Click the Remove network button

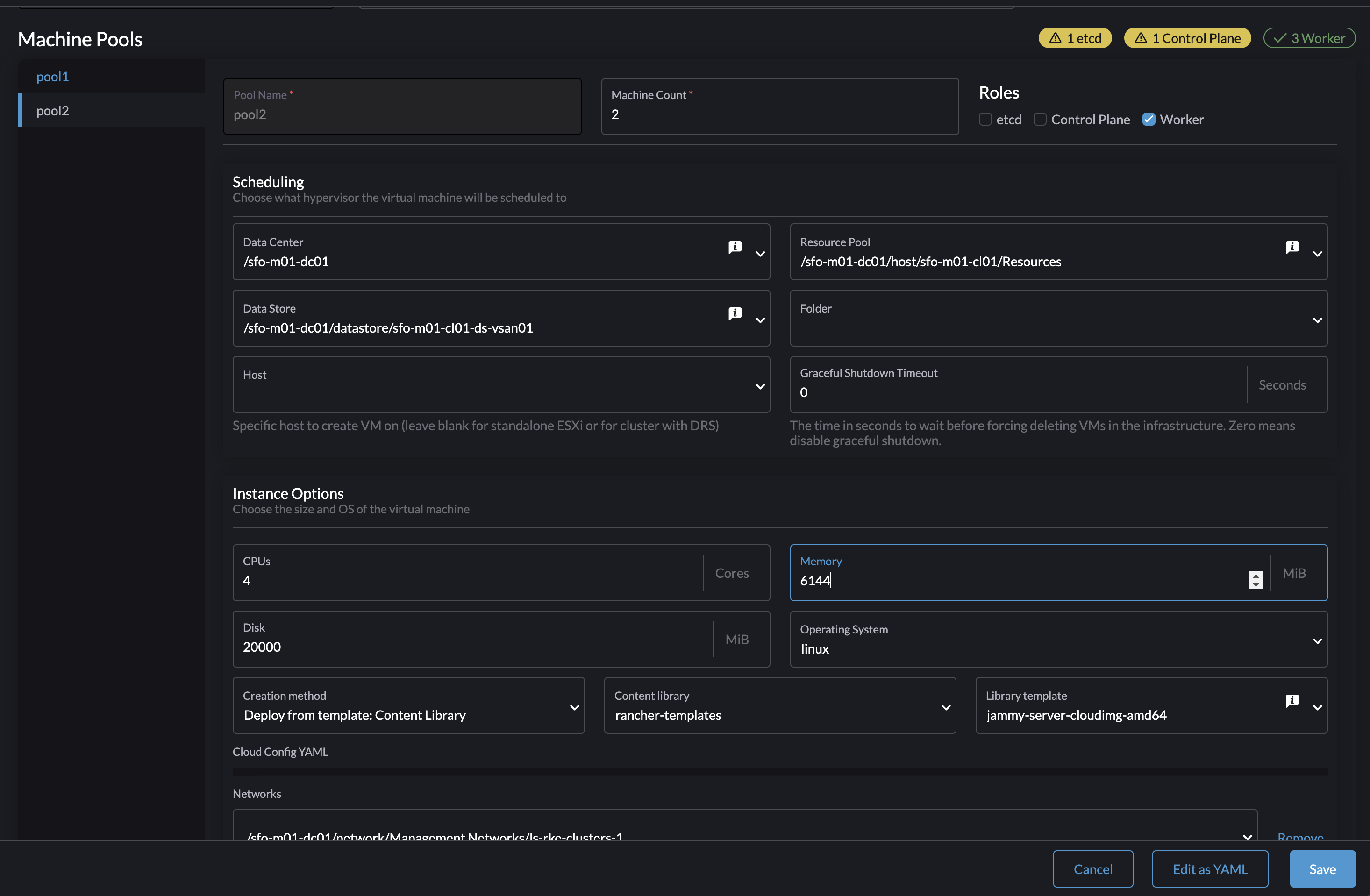click(x=1300, y=836)
